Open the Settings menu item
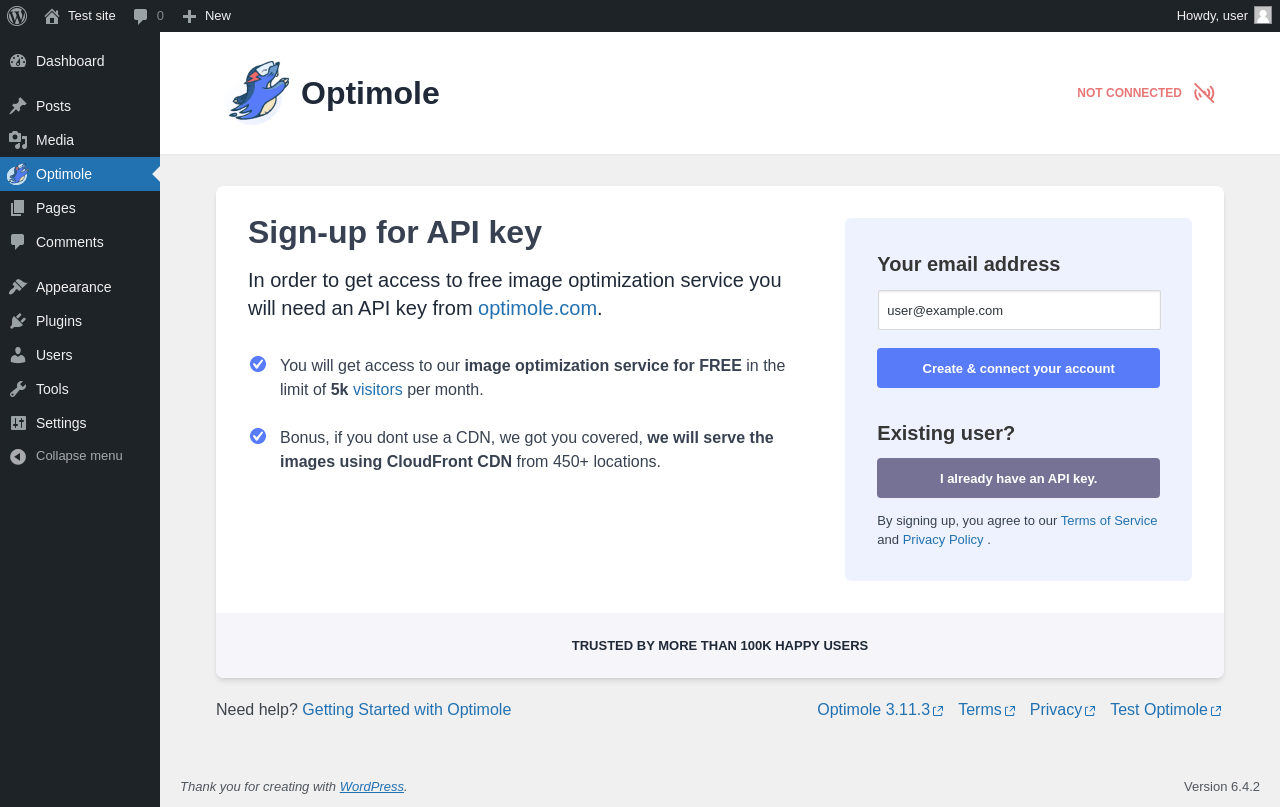 click(x=61, y=423)
